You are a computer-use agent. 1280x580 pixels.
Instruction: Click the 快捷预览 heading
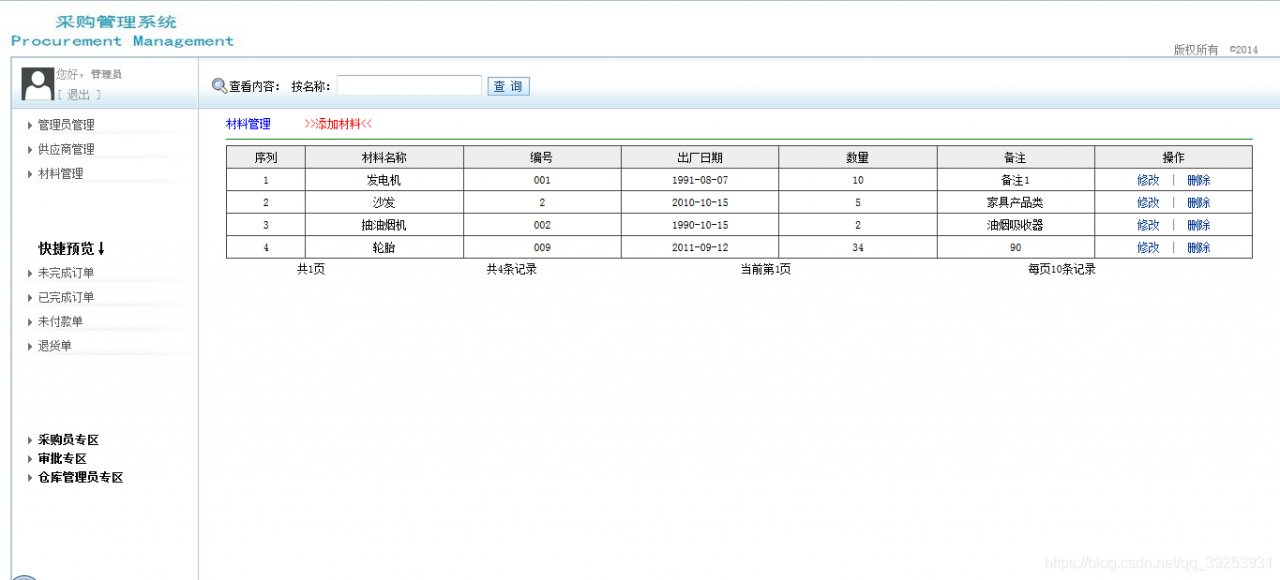point(72,248)
